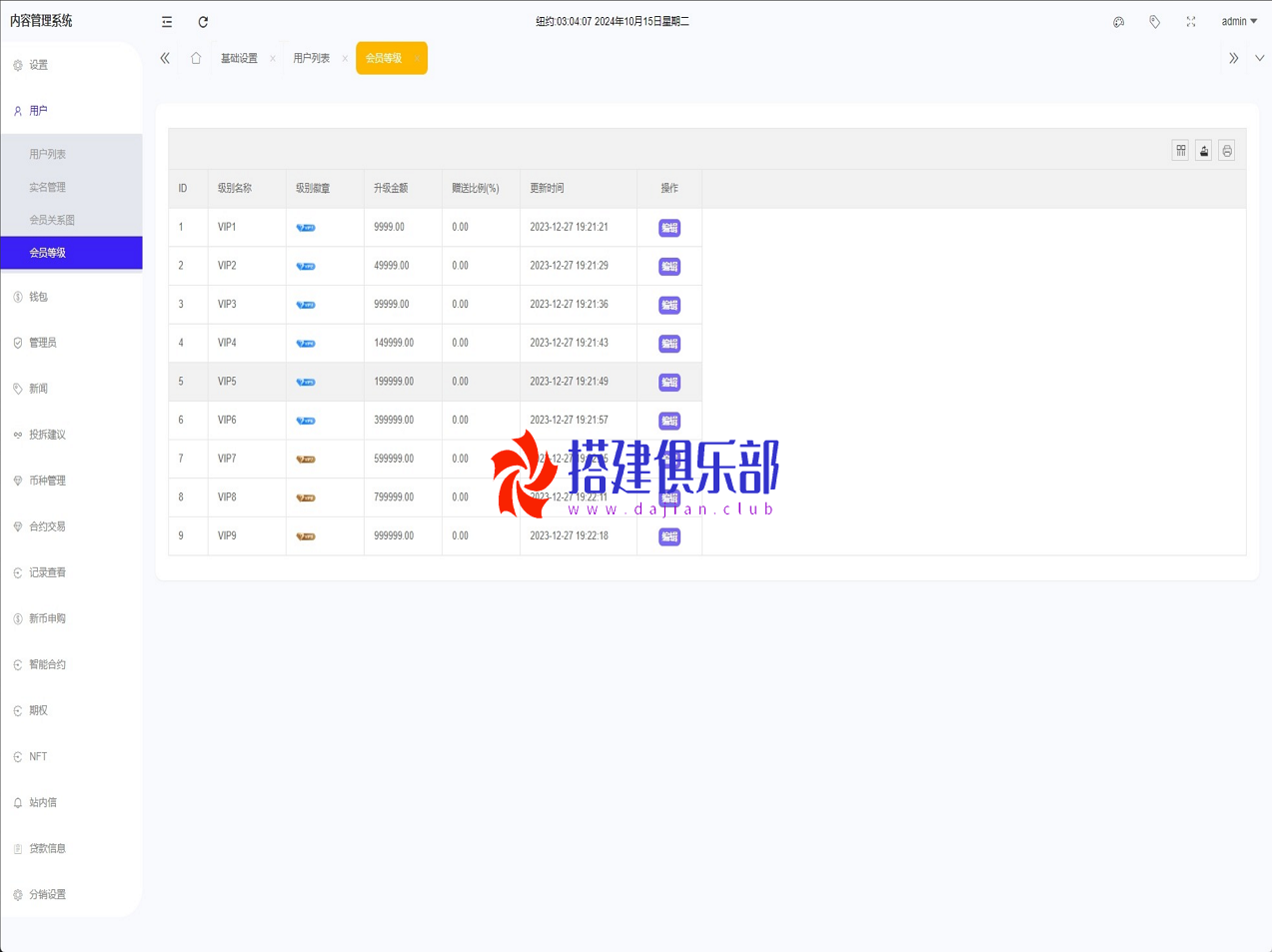Open the admin account dropdown

point(1239,21)
